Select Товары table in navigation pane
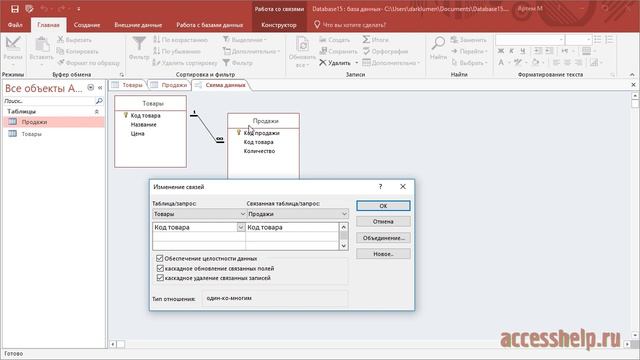Image resolution: width=640 pixels, height=360 pixels. 31,134
